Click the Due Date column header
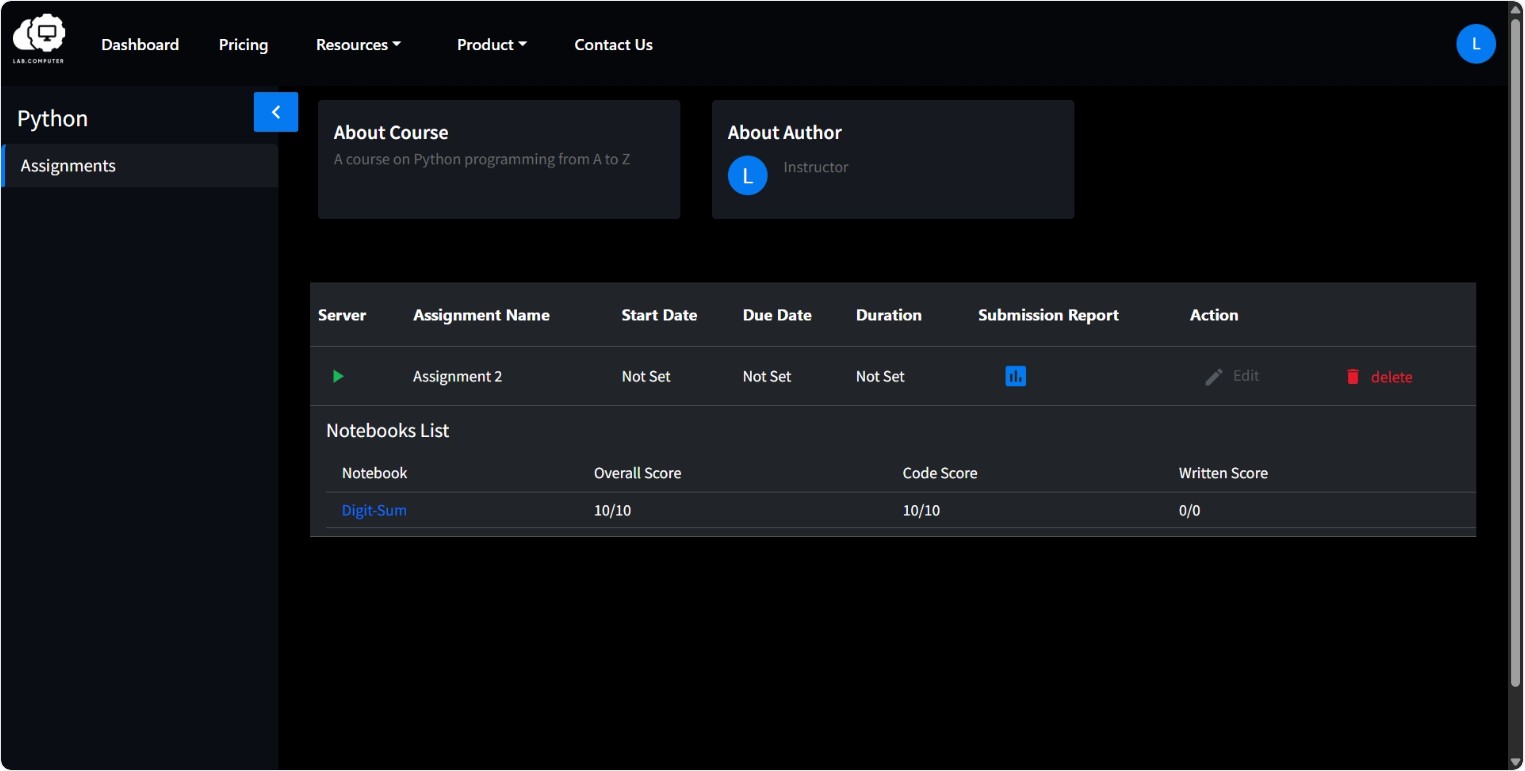This screenshot has width=1525, height=771. [x=777, y=315]
